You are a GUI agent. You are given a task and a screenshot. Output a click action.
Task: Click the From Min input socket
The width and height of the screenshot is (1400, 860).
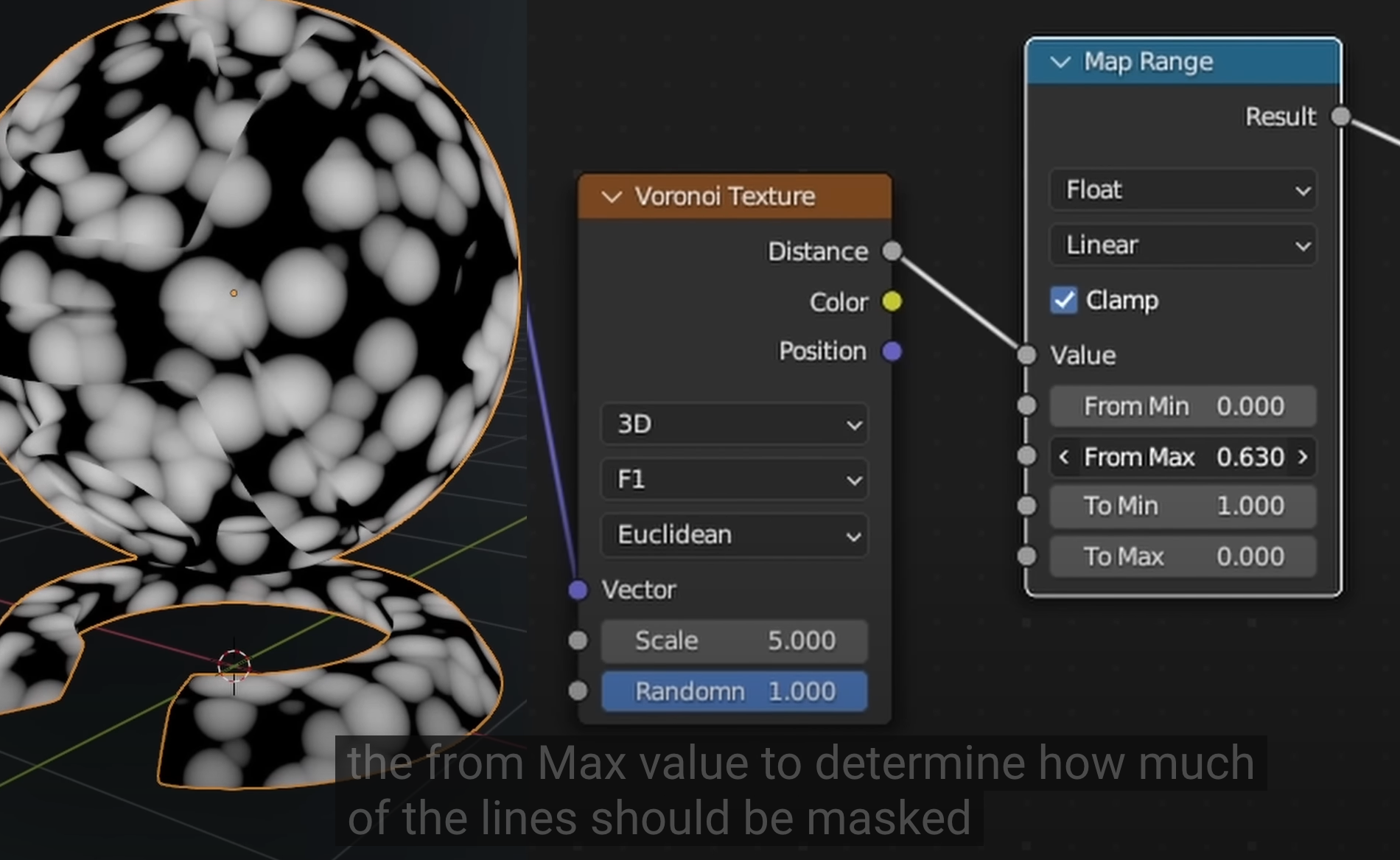(x=1026, y=405)
